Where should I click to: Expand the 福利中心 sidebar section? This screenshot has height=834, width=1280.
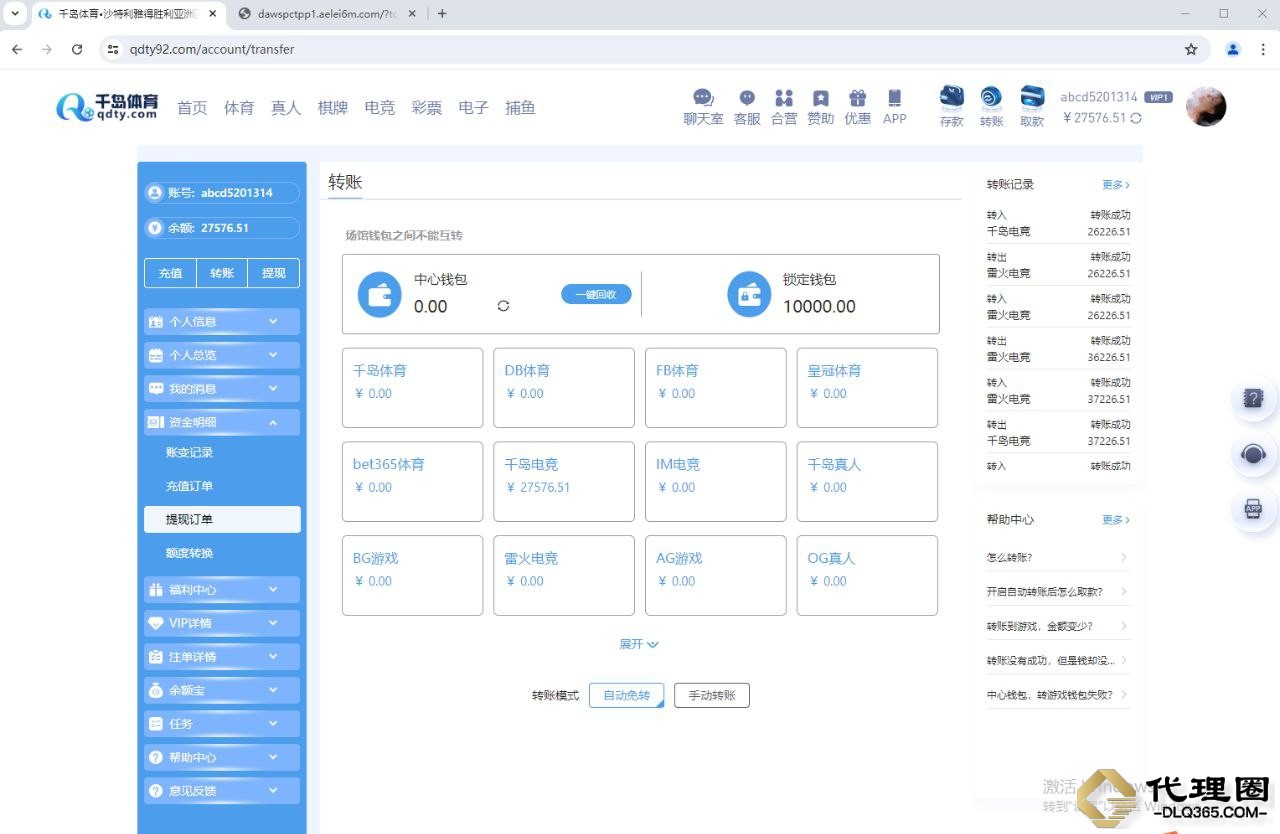(222, 590)
